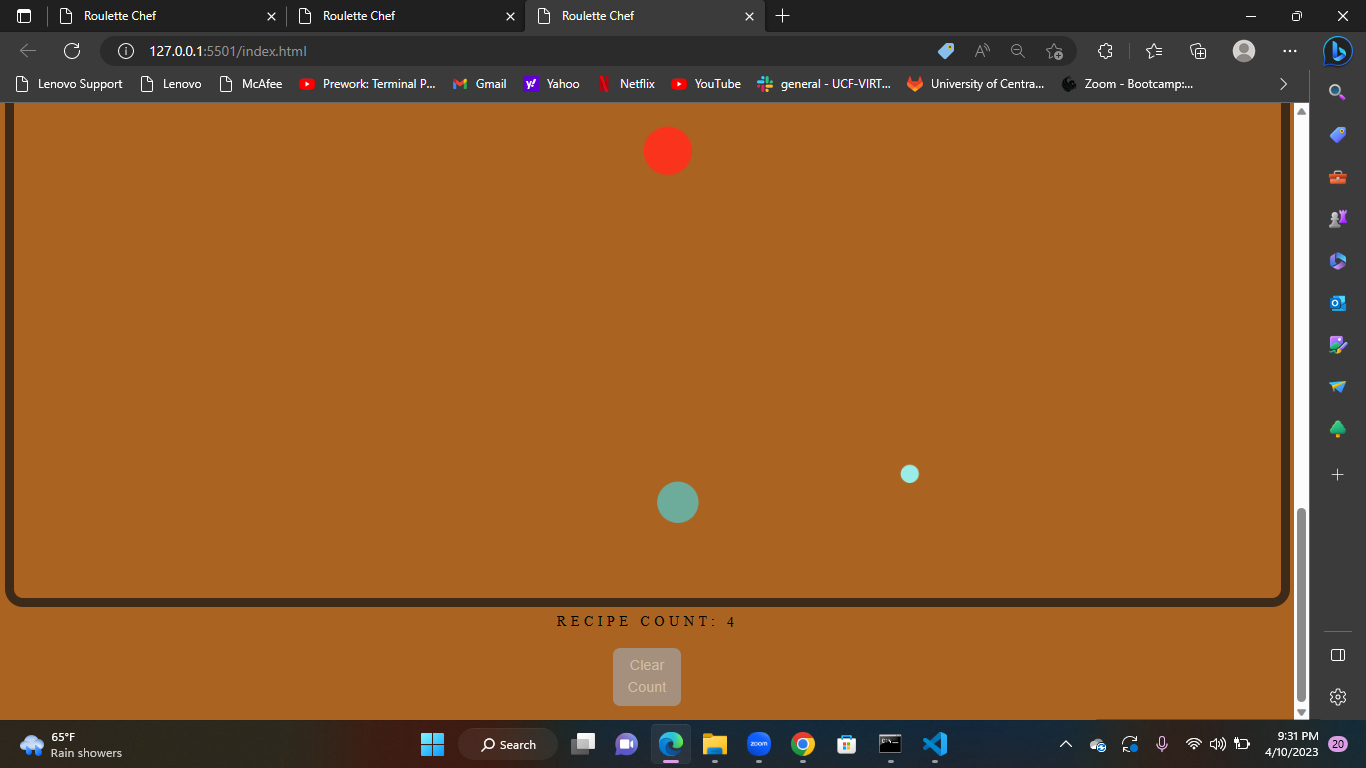Open Search in the Edge sidebar
This screenshot has height=768, width=1366.
pos(1337,92)
